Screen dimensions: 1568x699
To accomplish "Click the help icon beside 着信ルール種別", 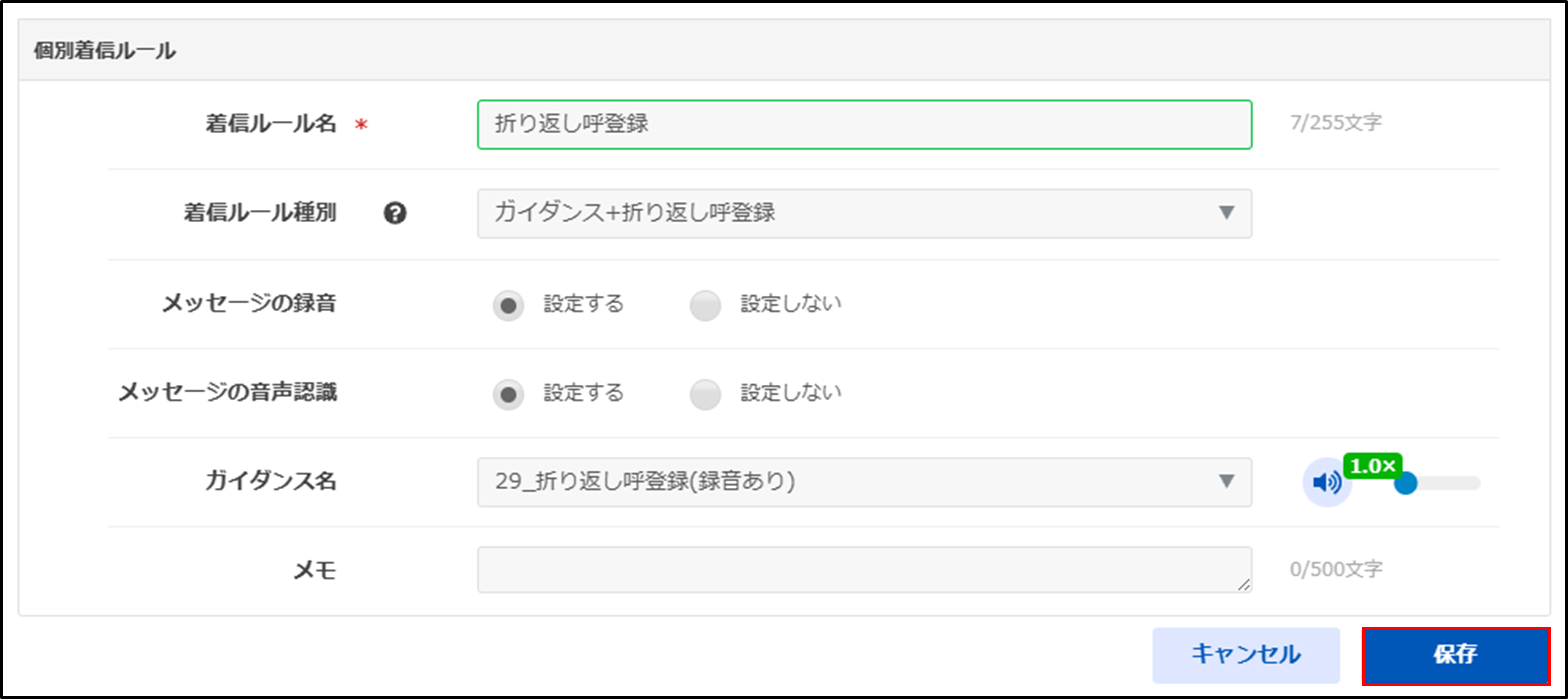I will point(395,213).
